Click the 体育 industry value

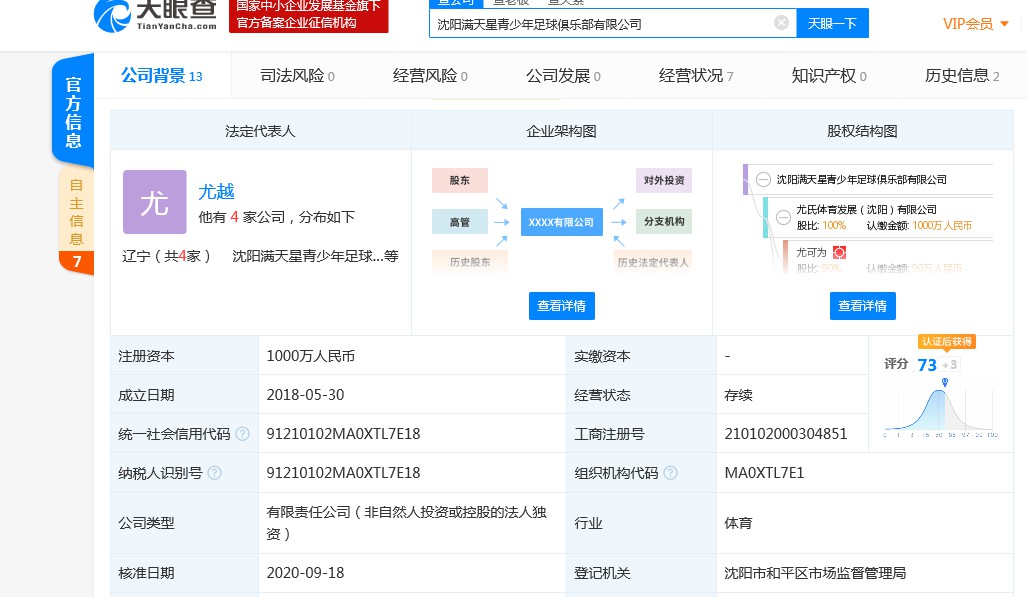(x=738, y=523)
